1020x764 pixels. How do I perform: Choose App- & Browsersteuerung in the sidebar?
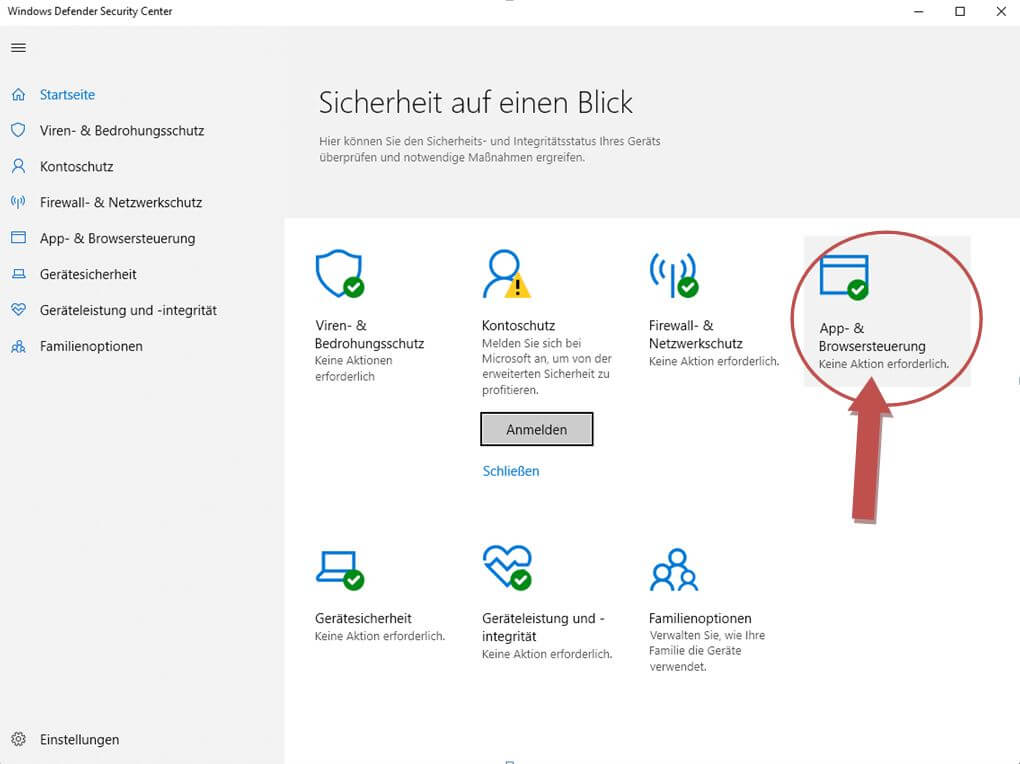(117, 239)
